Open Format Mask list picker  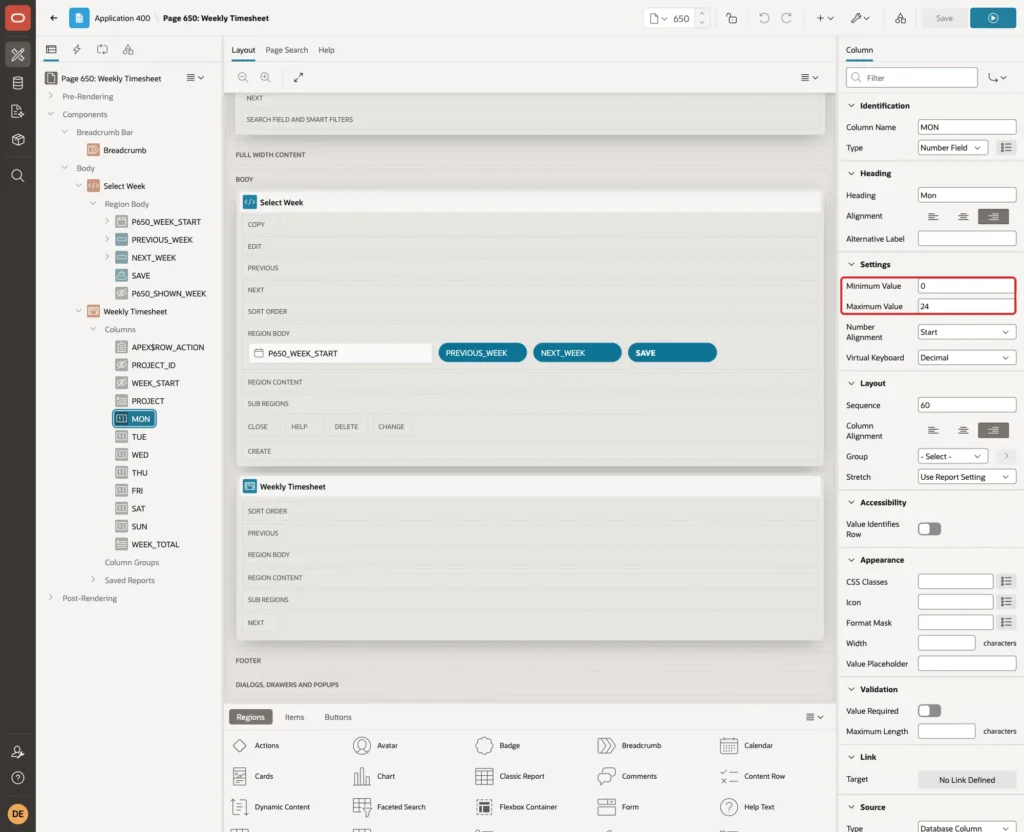(1006, 622)
